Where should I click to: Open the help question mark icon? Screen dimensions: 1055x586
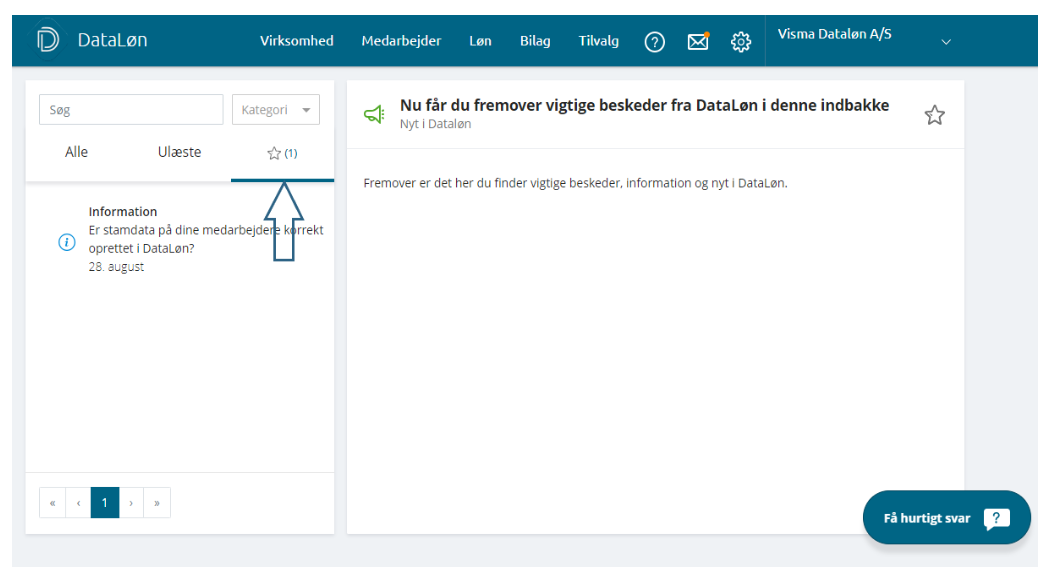pos(654,42)
